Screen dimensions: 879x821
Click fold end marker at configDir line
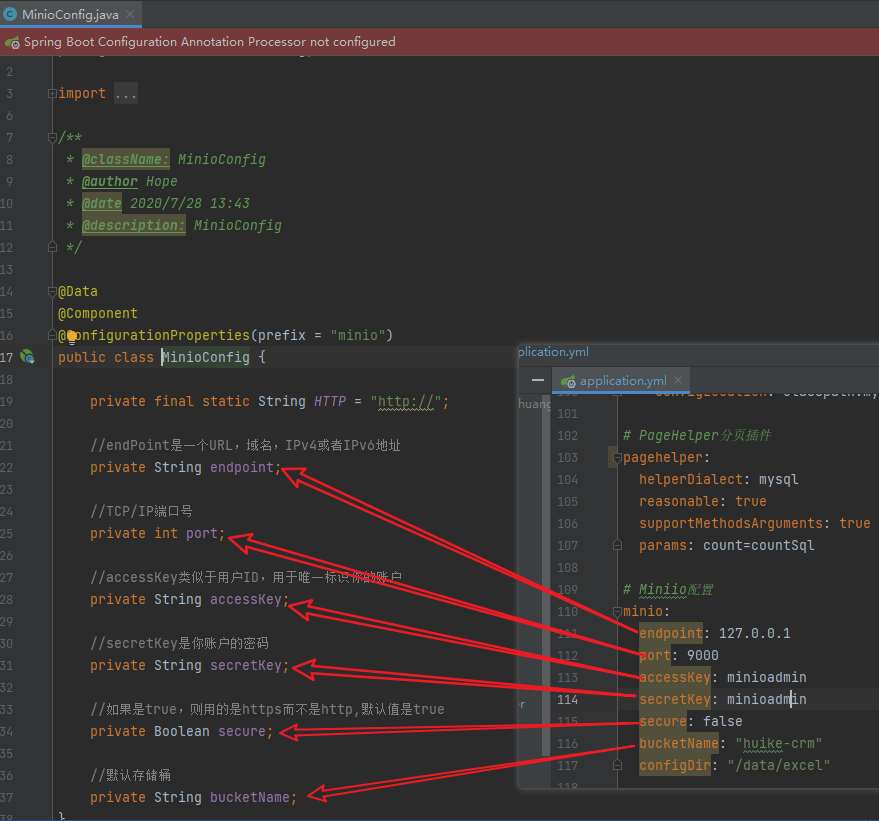point(617,766)
